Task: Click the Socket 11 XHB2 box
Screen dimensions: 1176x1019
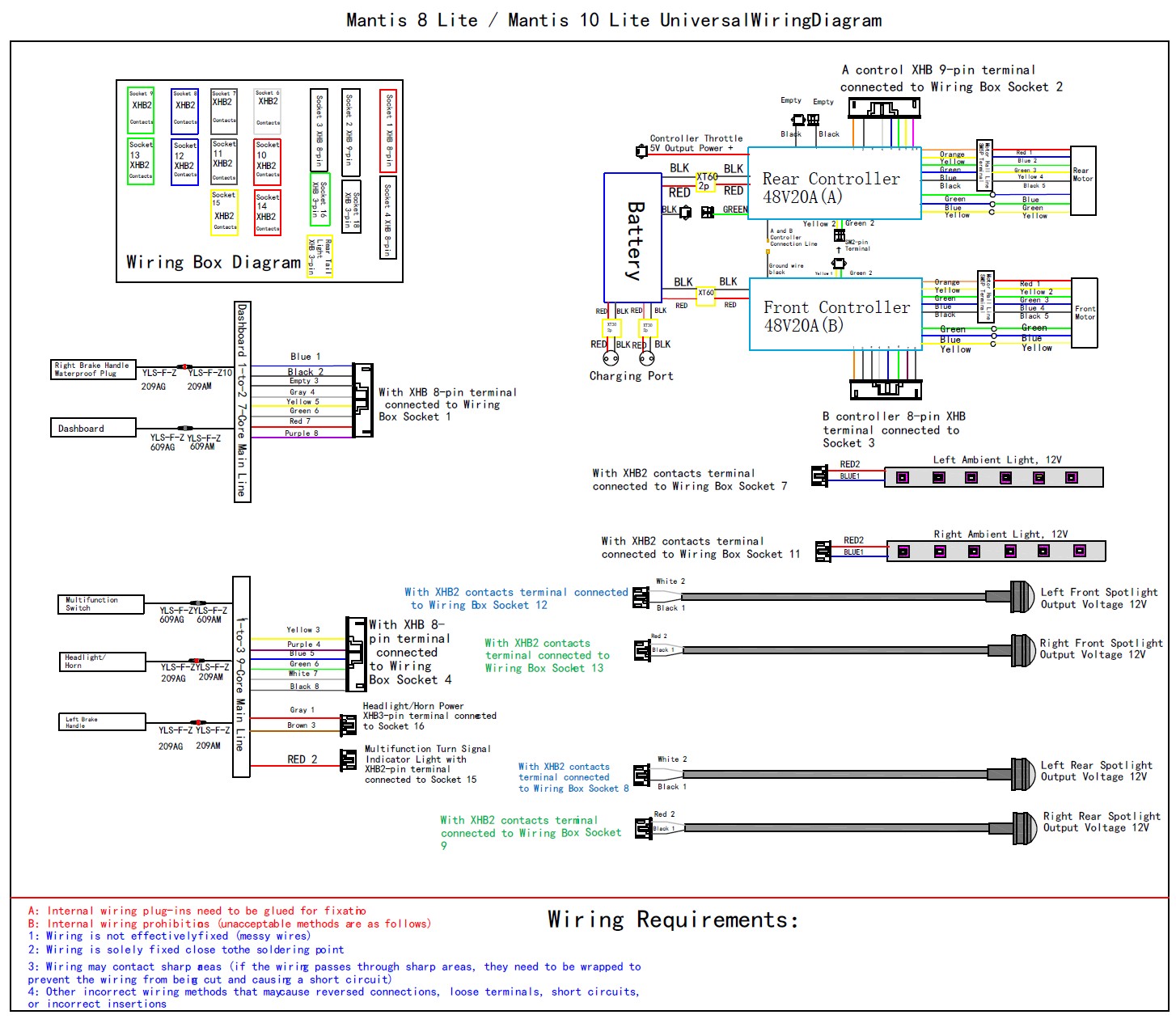Action: [x=224, y=162]
